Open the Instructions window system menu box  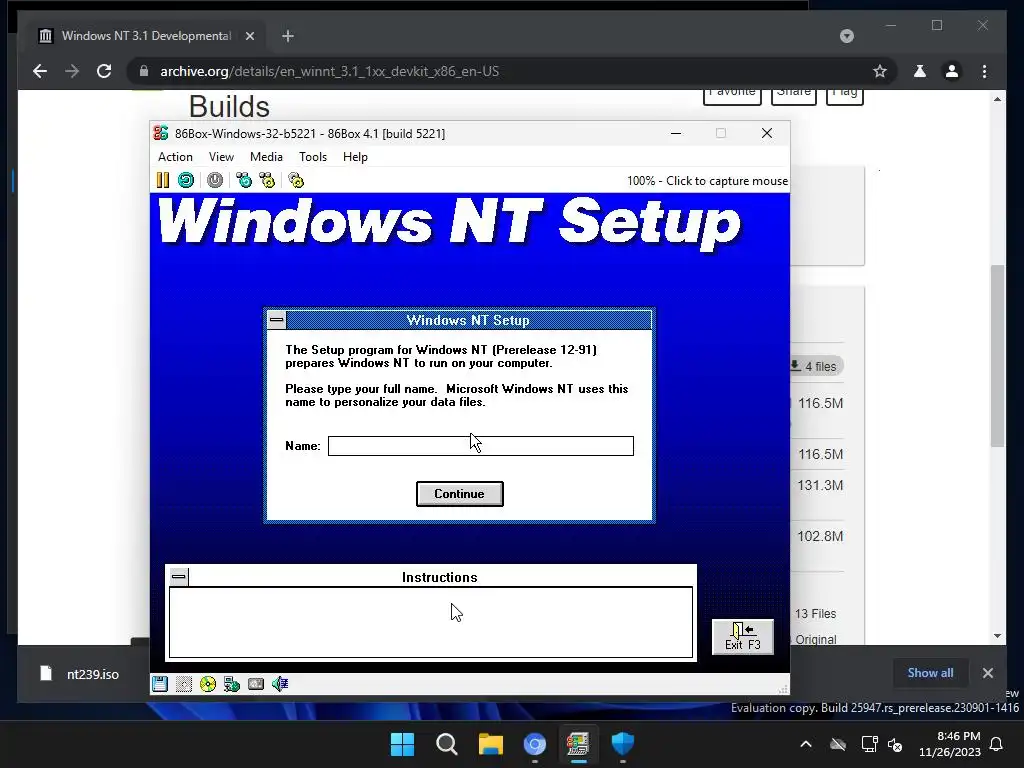tap(179, 577)
